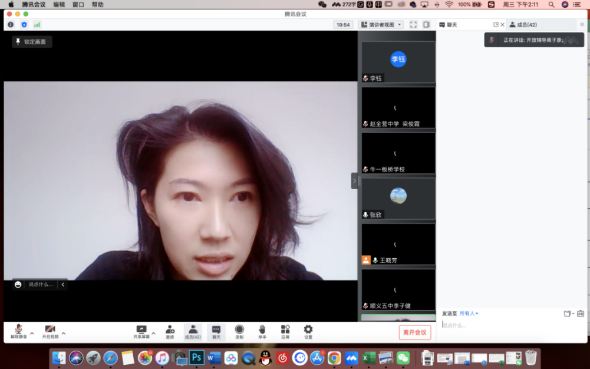Raise hand using the hand icon
This screenshot has height=369, width=590.
(262, 332)
